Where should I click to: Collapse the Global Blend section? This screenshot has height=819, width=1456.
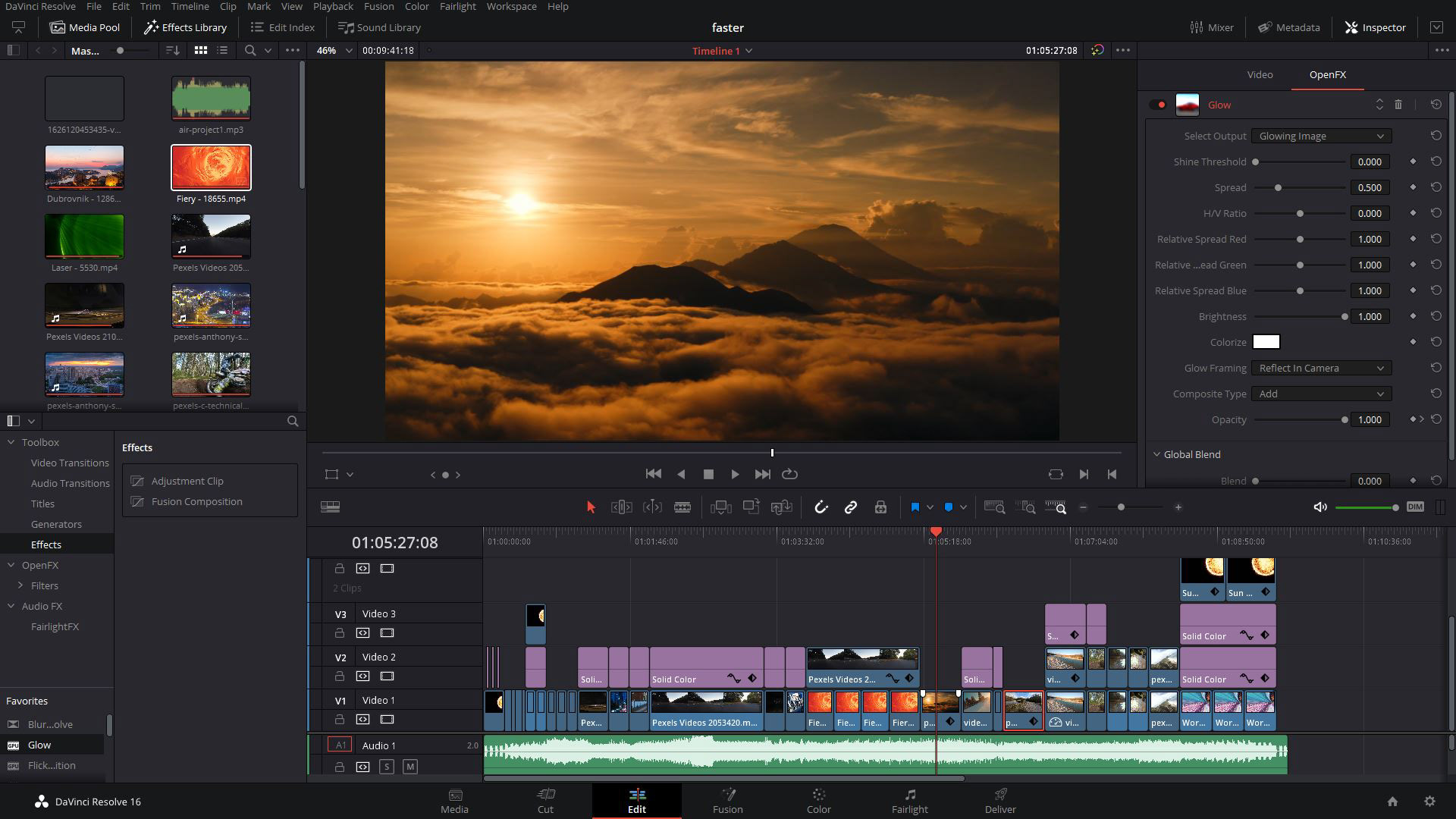1157,454
